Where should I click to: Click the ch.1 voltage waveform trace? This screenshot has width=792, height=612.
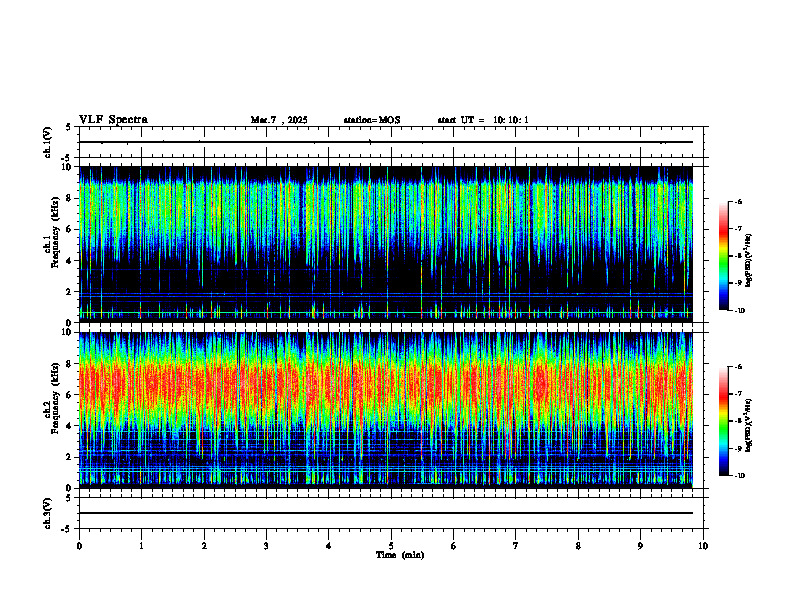[386, 142]
